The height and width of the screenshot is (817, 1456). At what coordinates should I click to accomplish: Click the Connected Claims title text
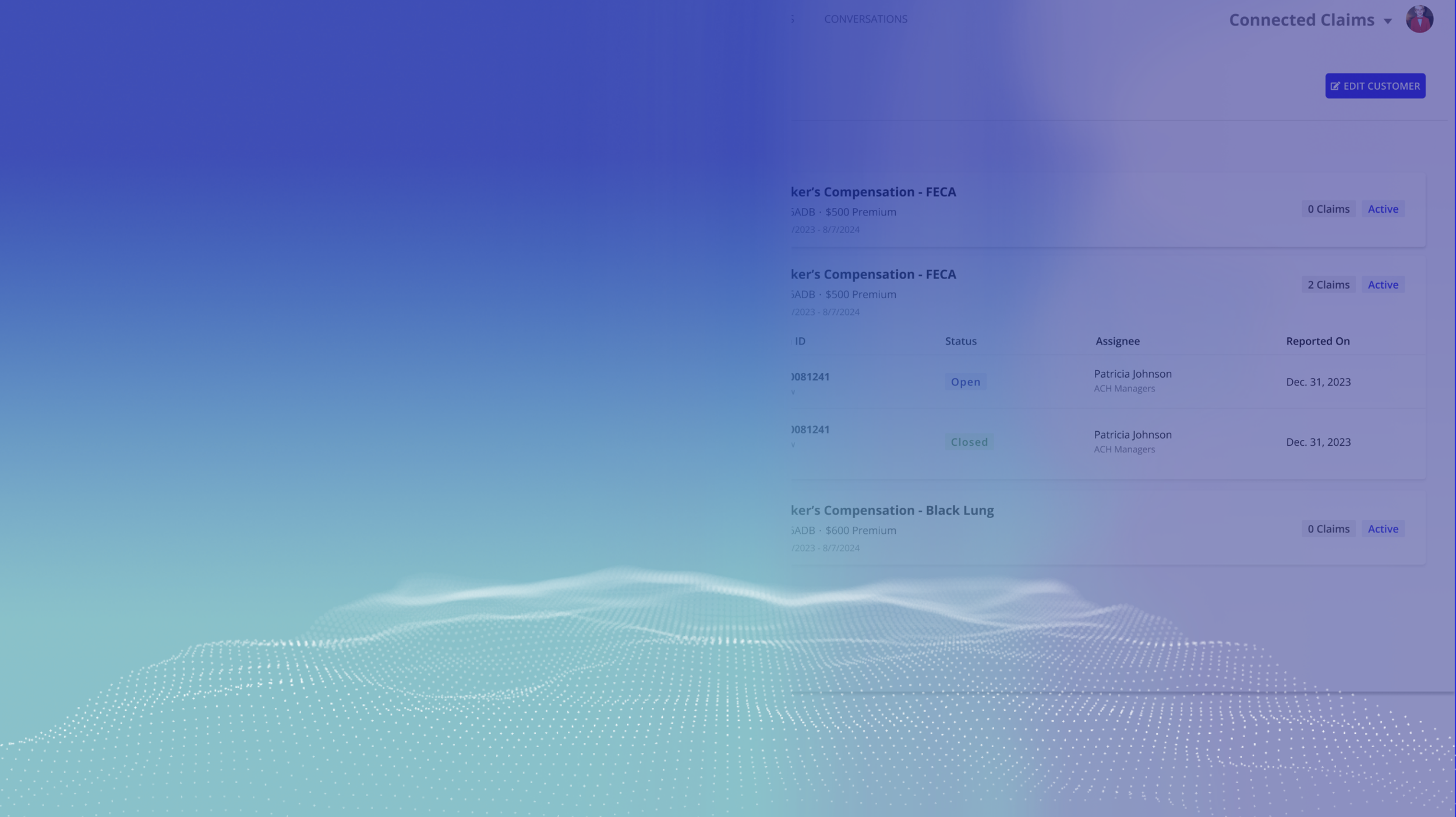click(1301, 20)
